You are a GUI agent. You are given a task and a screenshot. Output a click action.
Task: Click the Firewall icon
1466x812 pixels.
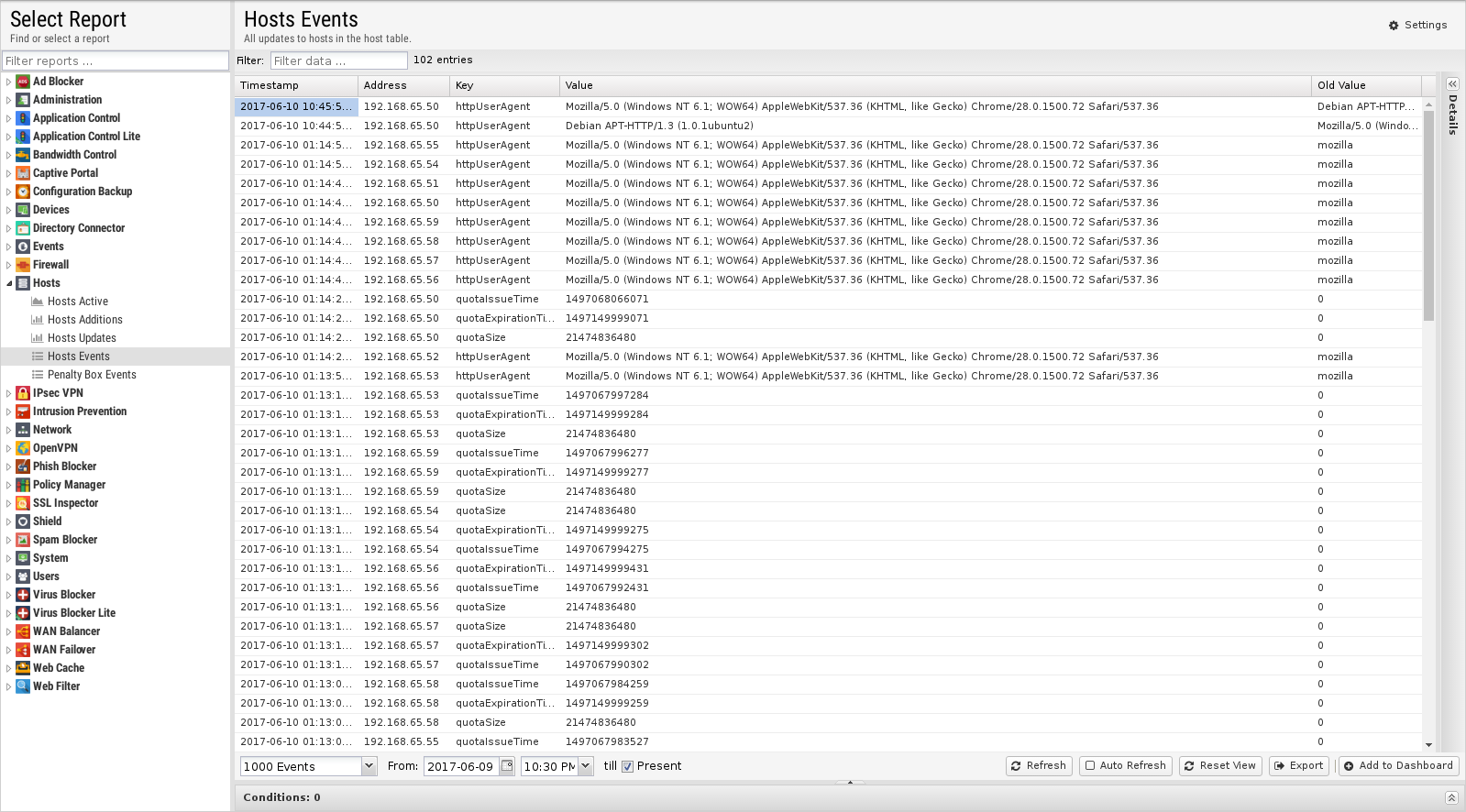click(x=23, y=265)
